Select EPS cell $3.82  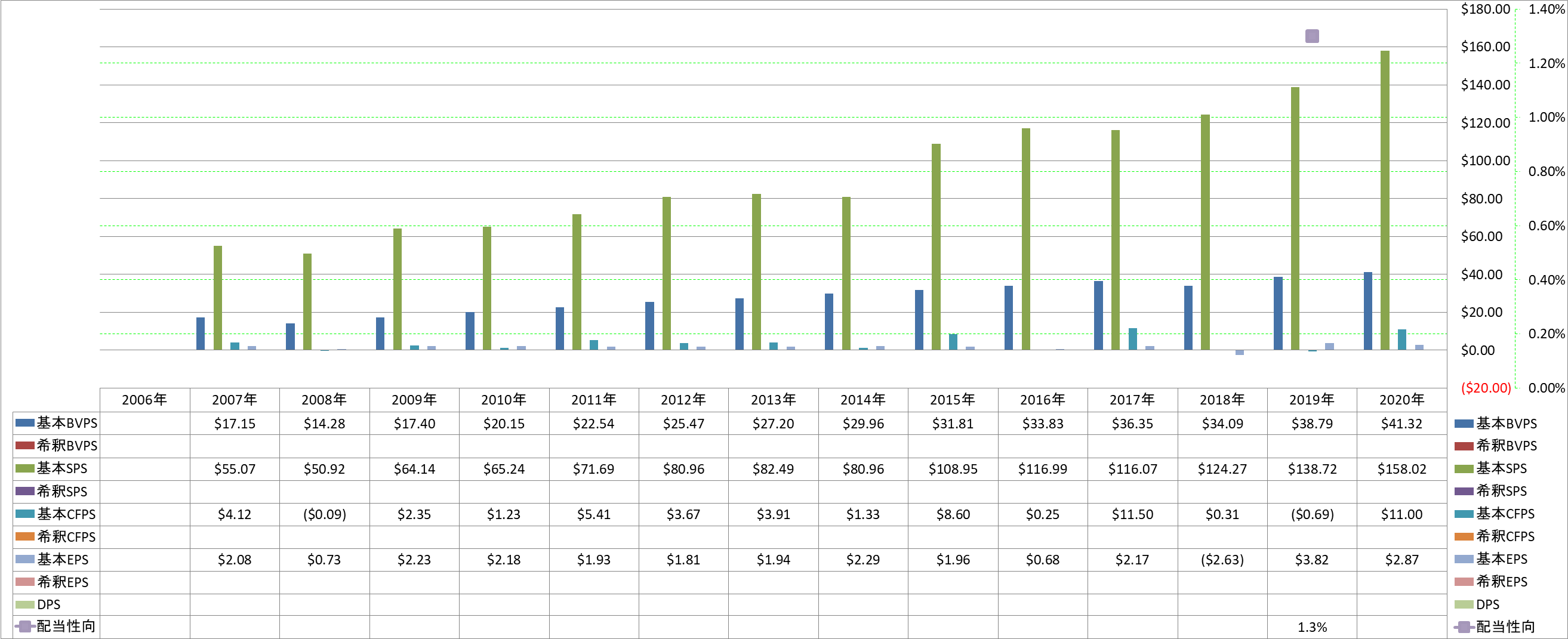(x=1312, y=560)
